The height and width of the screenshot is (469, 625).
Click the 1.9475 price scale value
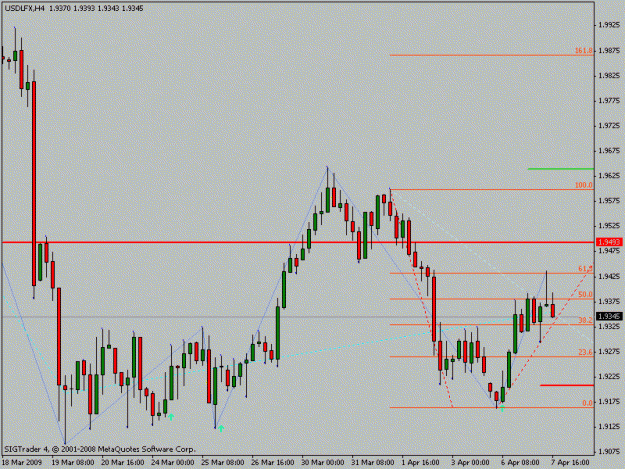coord(609,251)
